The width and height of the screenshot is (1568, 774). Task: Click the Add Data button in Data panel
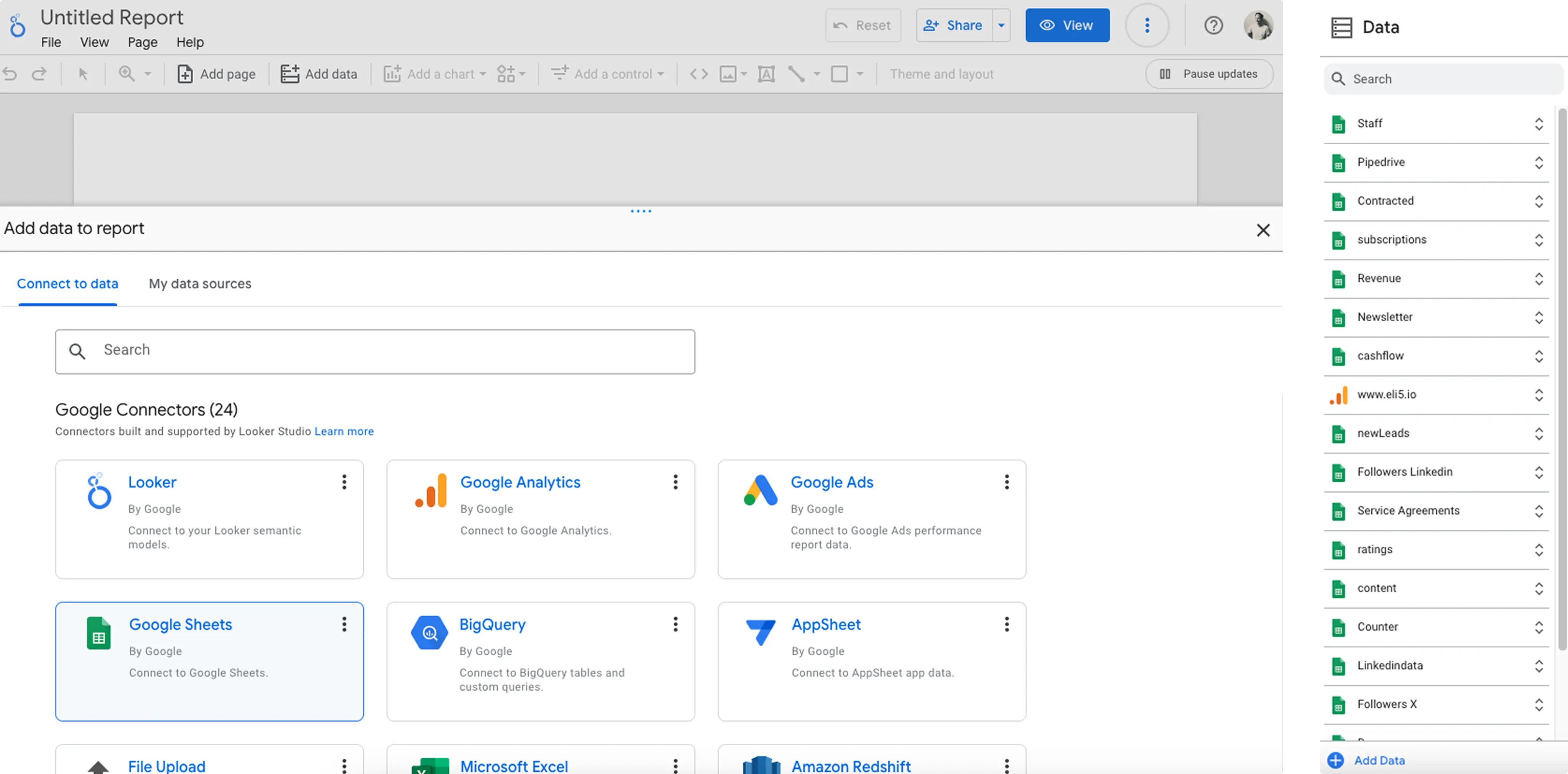pyautogui.click(x=1367, y=761)
